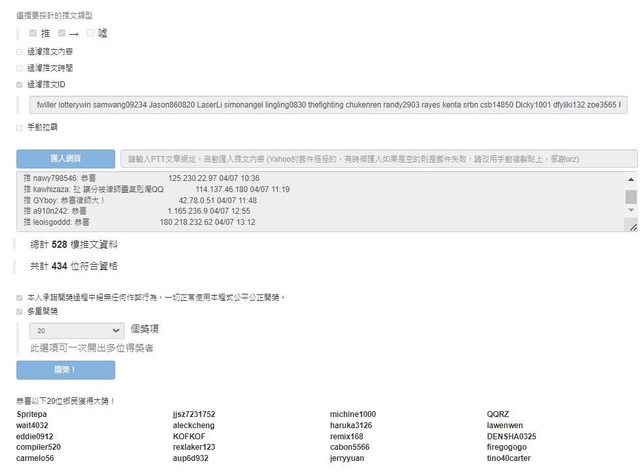Enable the 過濾推文時間 filter checkbox
The image size is (640, 476).
(x=20, y=68)
